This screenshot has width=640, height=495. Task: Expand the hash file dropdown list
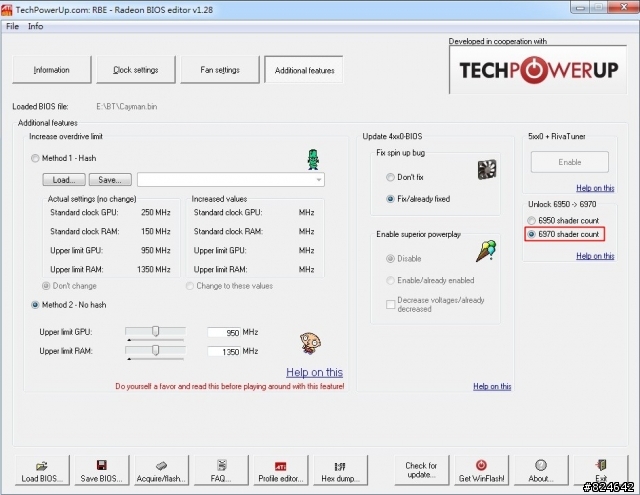(x=318, y=180)
